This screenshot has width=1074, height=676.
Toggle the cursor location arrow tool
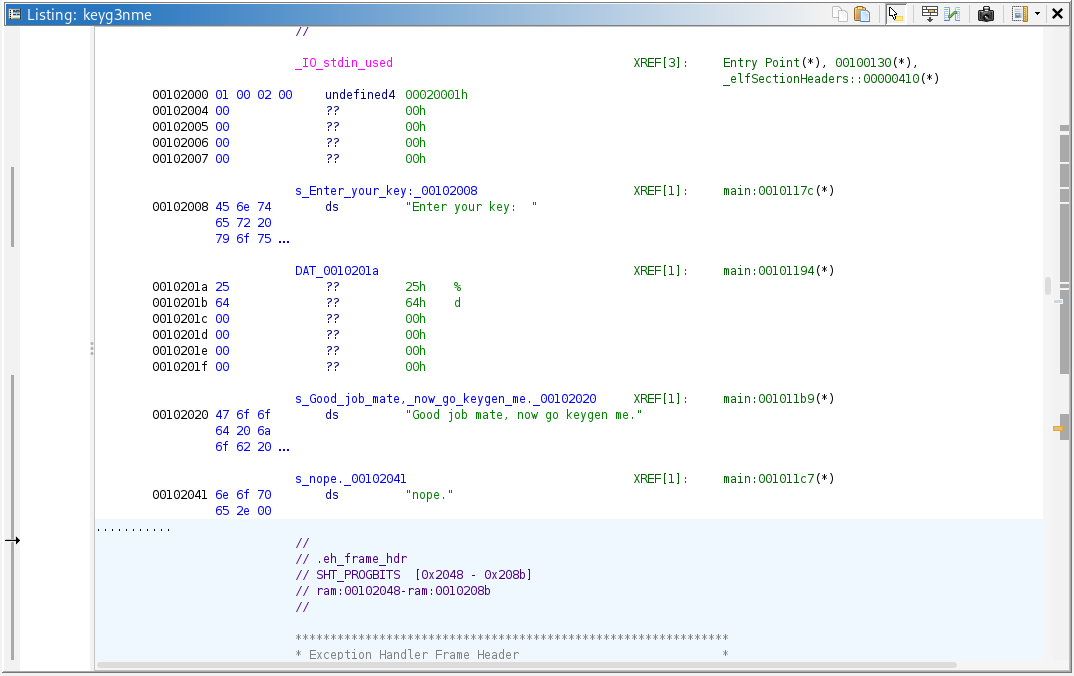(896, 13)
